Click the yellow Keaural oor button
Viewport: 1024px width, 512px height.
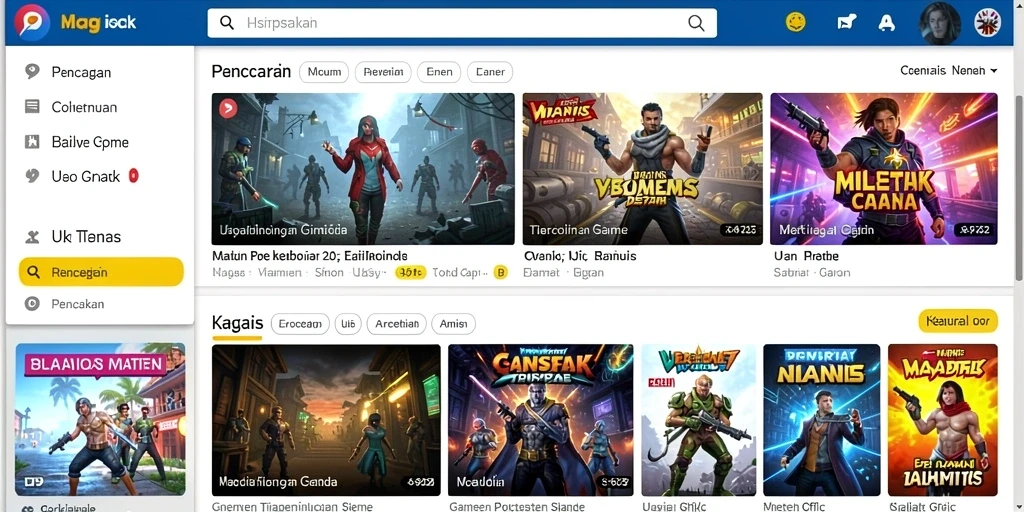[958, 321]
